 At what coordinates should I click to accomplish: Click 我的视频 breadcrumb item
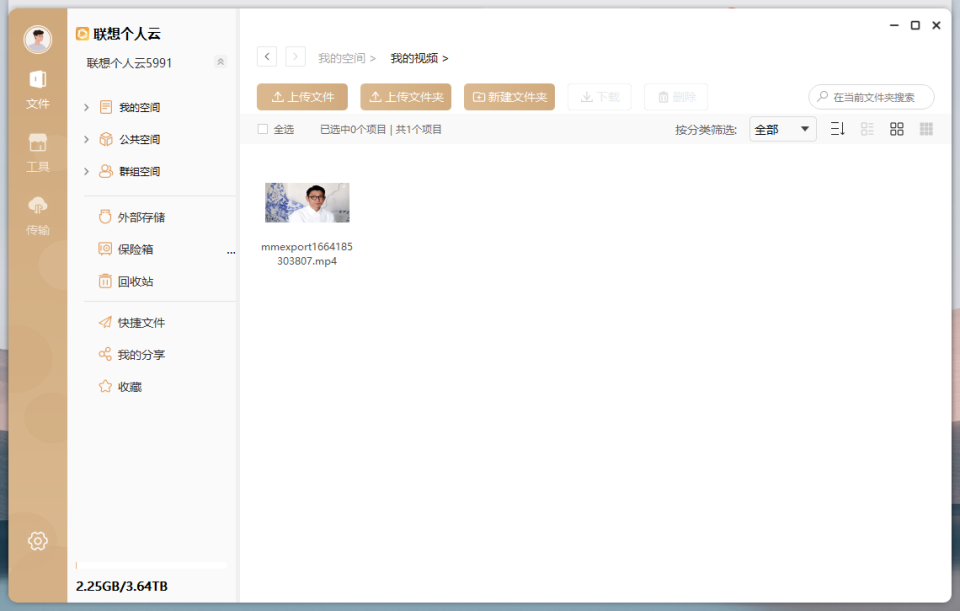pyautogui.click(x=414, y=58)
